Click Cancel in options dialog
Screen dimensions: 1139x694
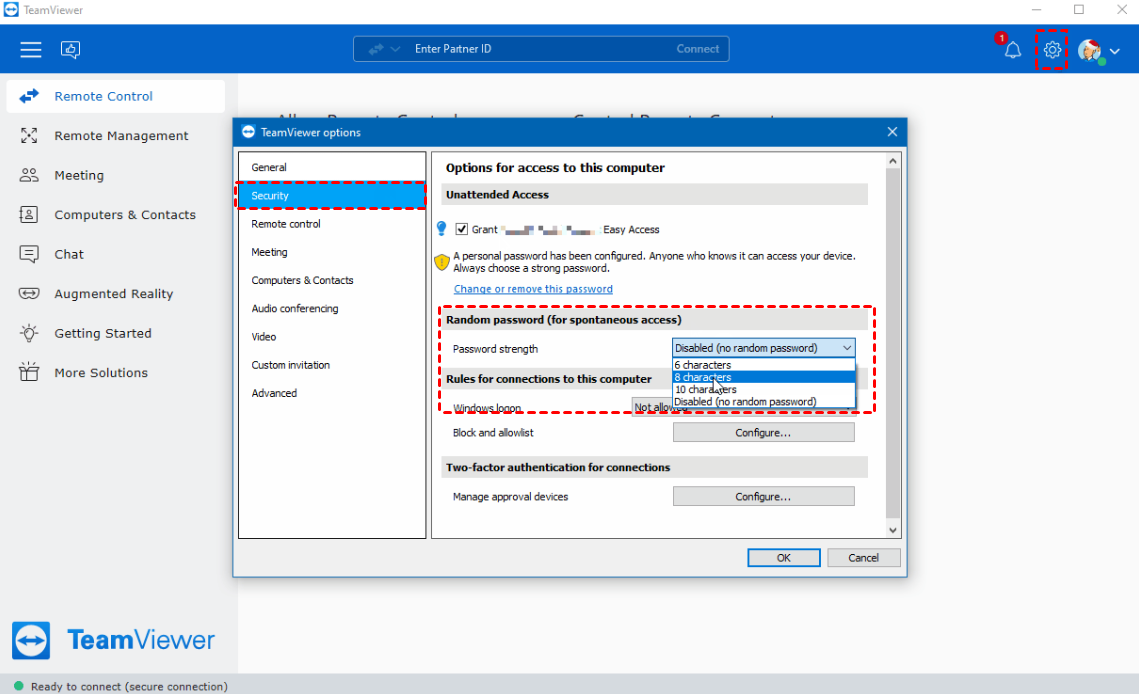(864, 557)
